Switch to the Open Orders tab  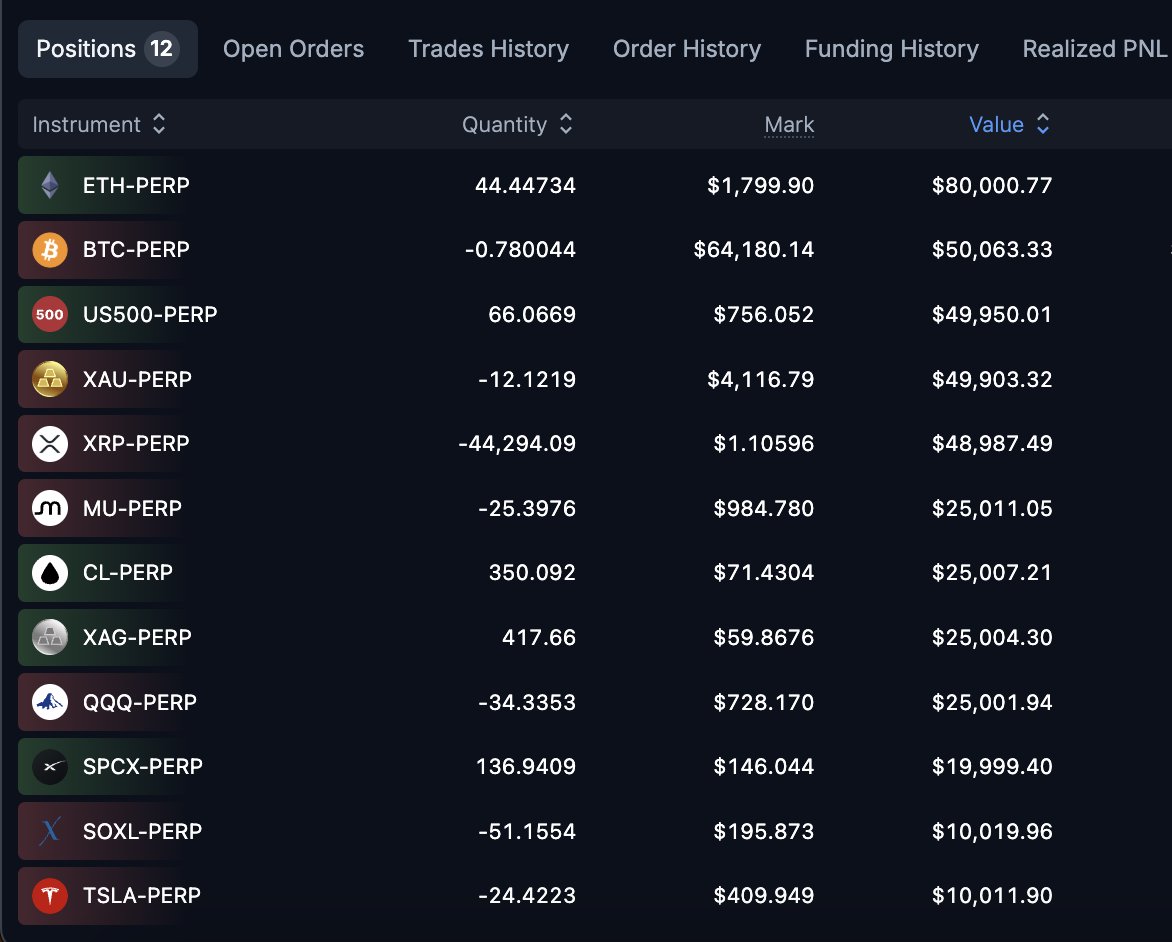293,49
